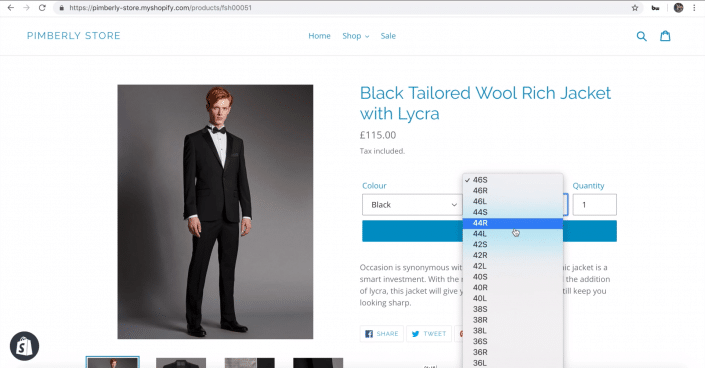Select size 44L in the list
705x368 pixels.
coord(513,234)
